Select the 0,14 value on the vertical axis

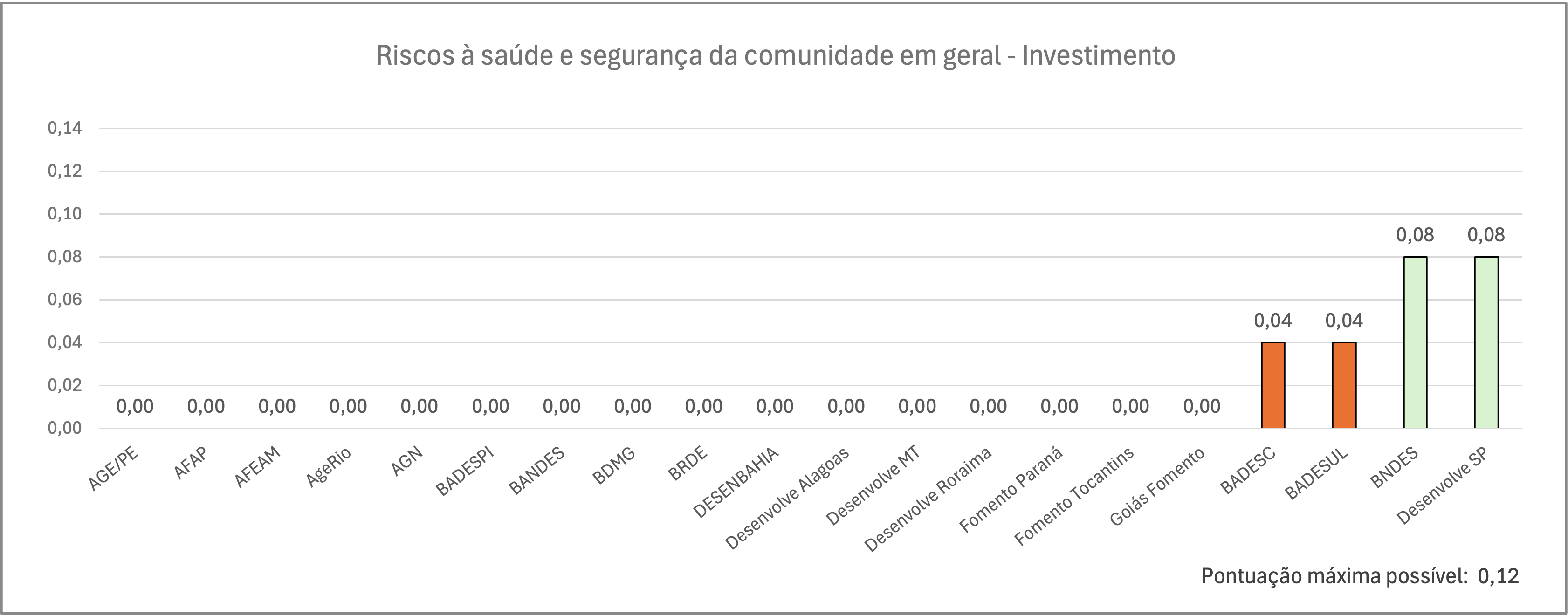[x=65, y=128]
